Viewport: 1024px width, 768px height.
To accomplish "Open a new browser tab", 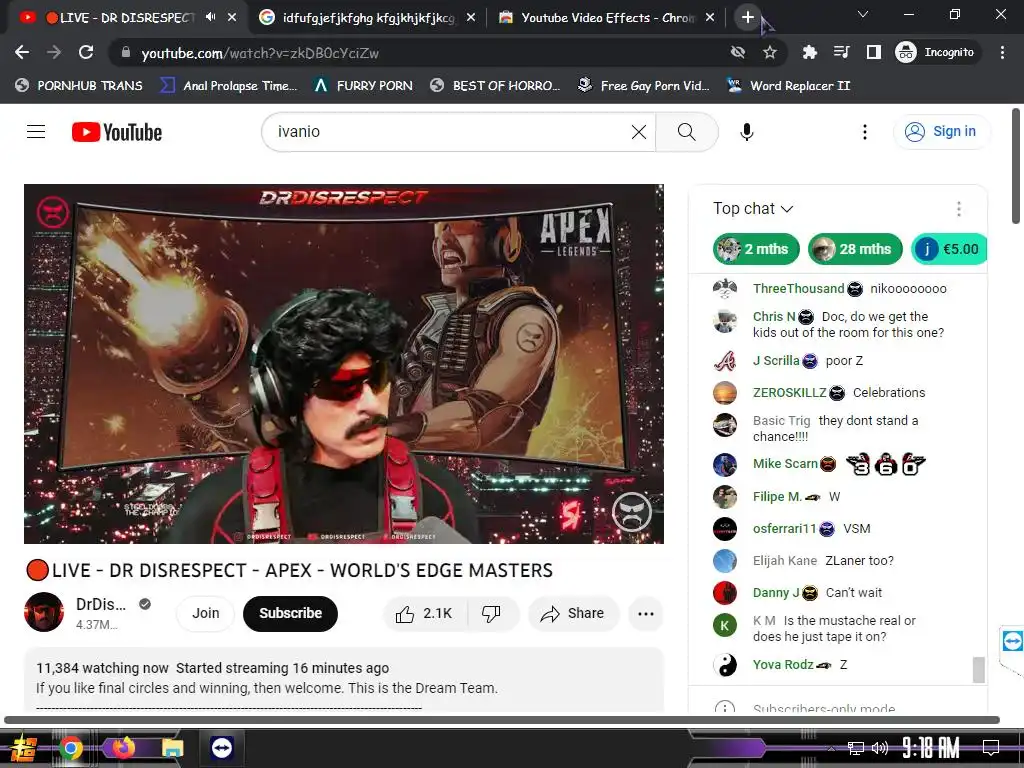I will click(x=748, y=18).
